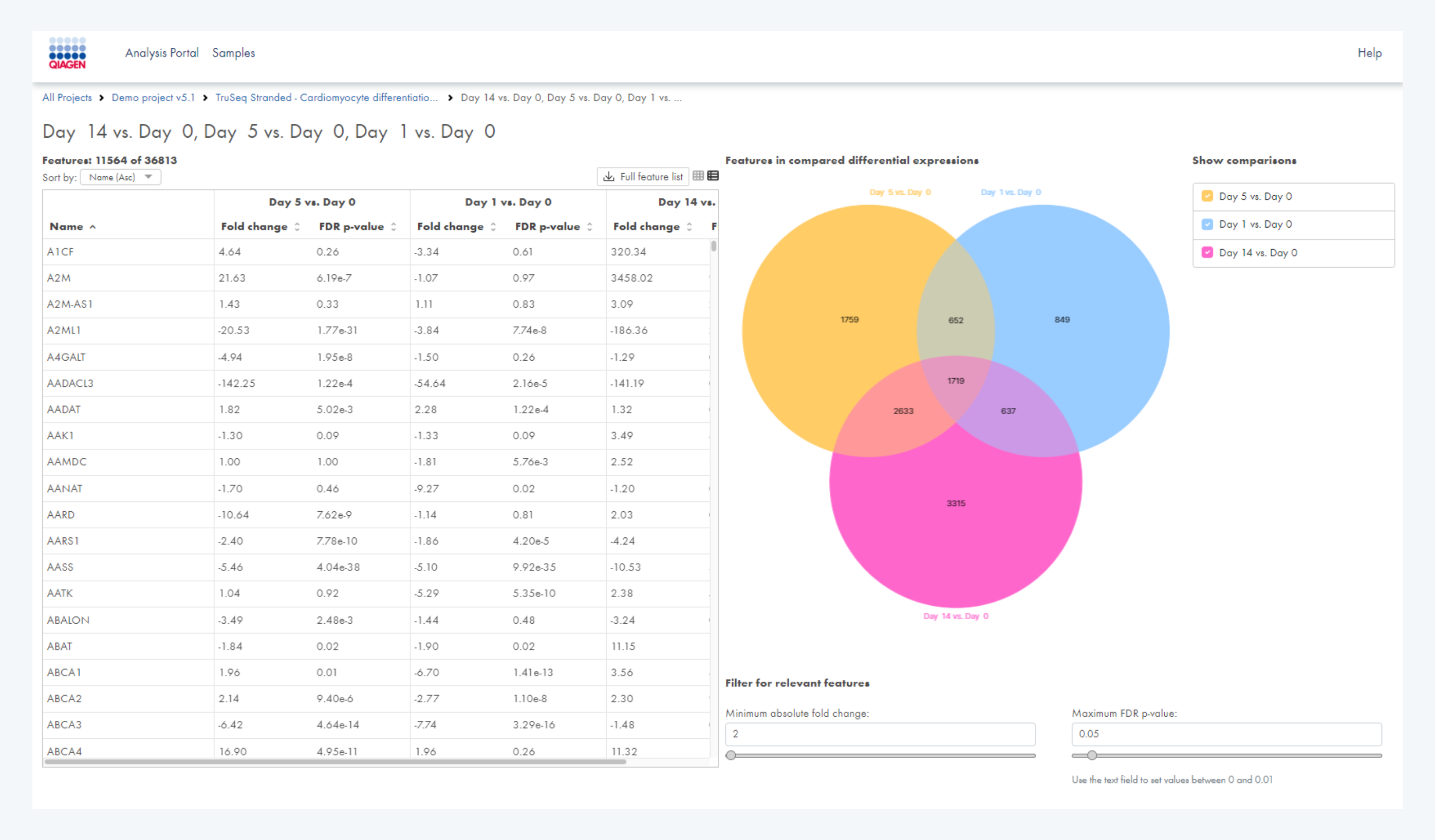This screenshot has height=840, width=1435.
Task: Uncheck Day 14 vs. Day 0 comparison
Action: point(1207,252)
